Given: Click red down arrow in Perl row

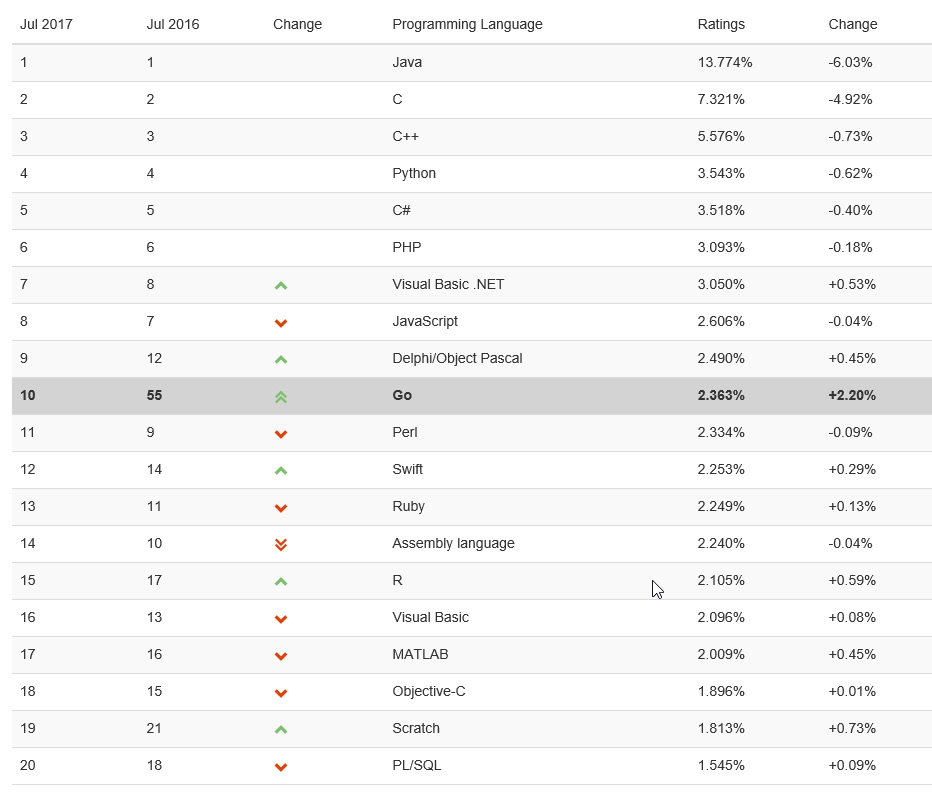Looking at the screenshot, I should (x=281, y=434).
